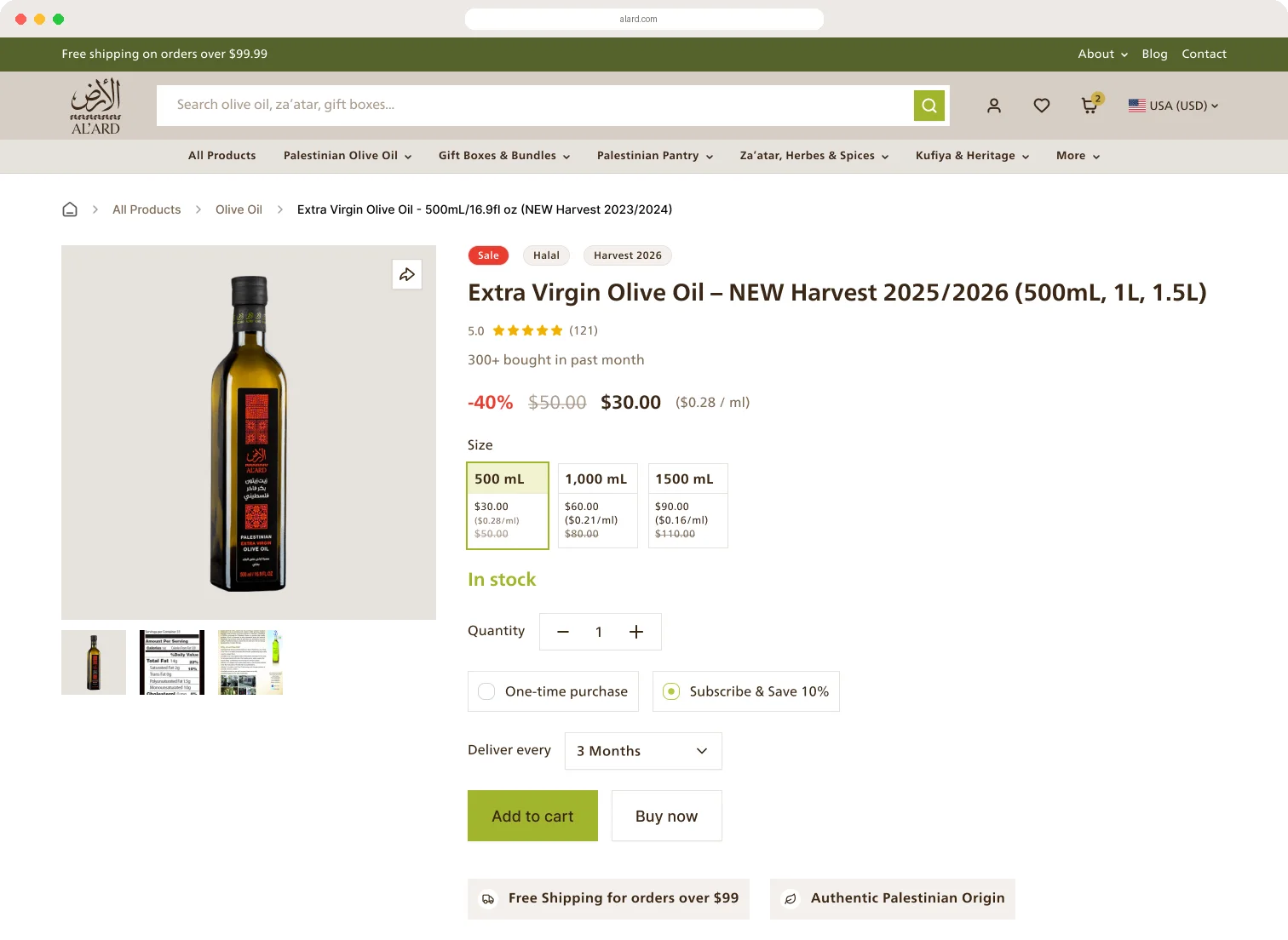Click the green search magnifier button
Screen dimensions: 1288x940
click(x=929, y=106)
